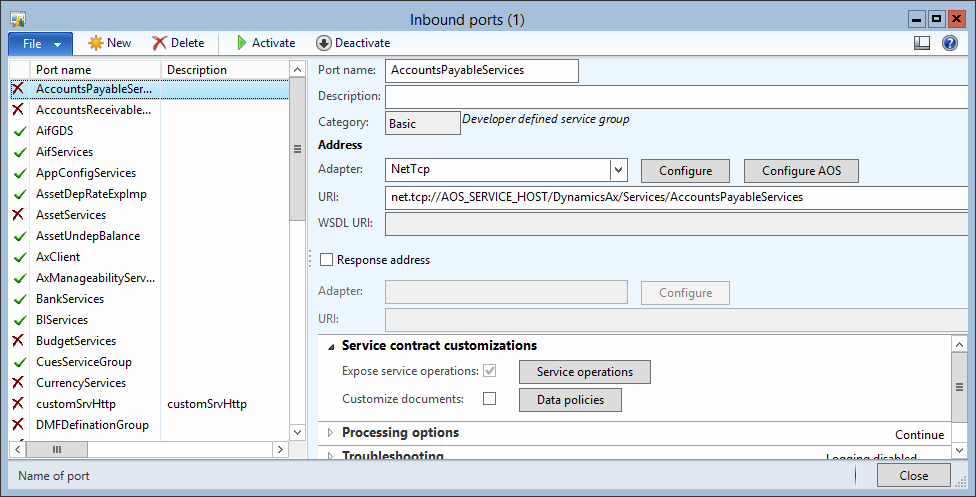Screen dimensions: 976x497
Task: Click the green Activate play icon
Action: coord(242,43)
